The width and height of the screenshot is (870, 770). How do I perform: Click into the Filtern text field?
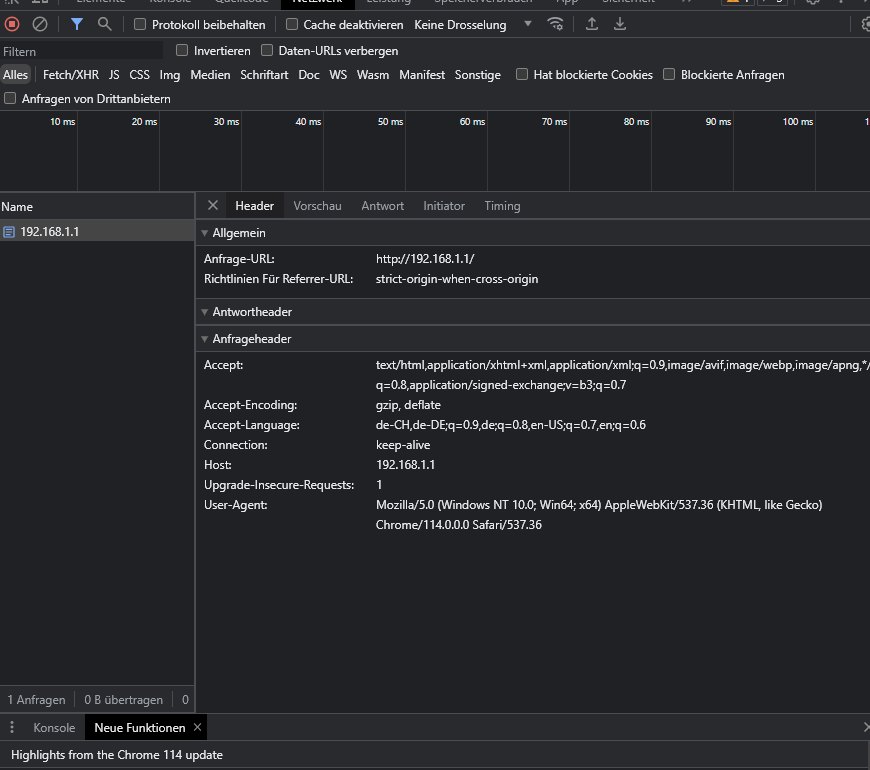80,51
